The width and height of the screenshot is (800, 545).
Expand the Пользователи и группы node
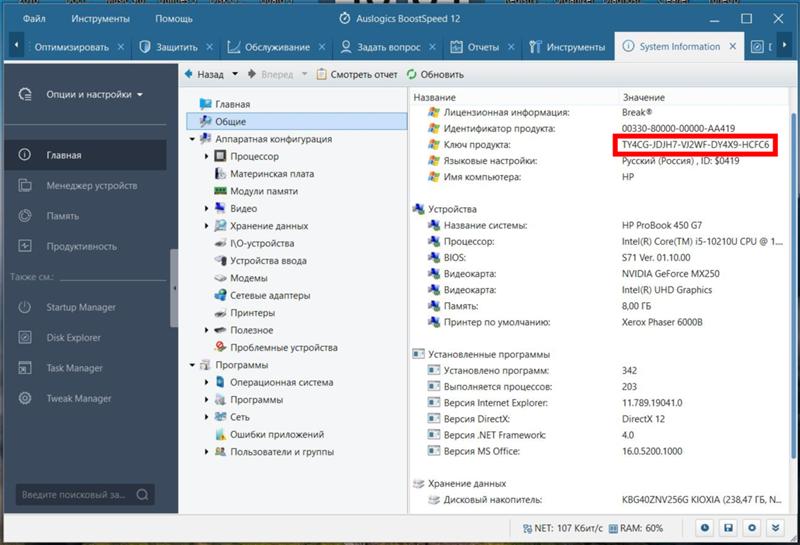(207, 452)
